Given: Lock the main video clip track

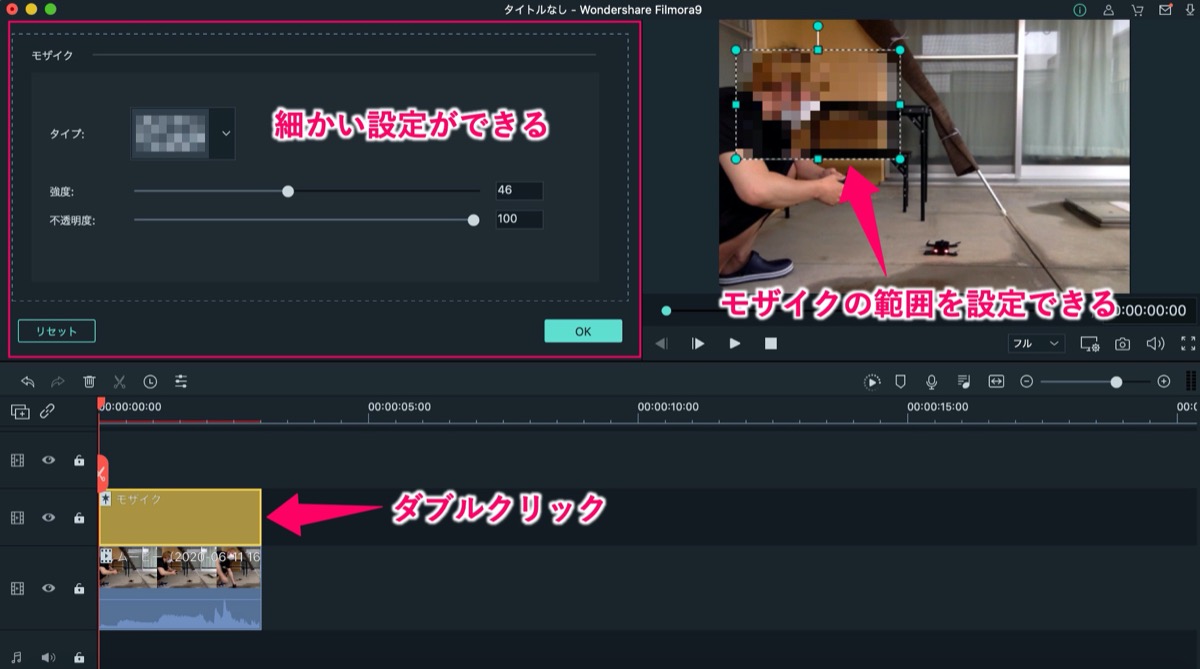Looking at the screenshot, I should [x=79, y=589].
